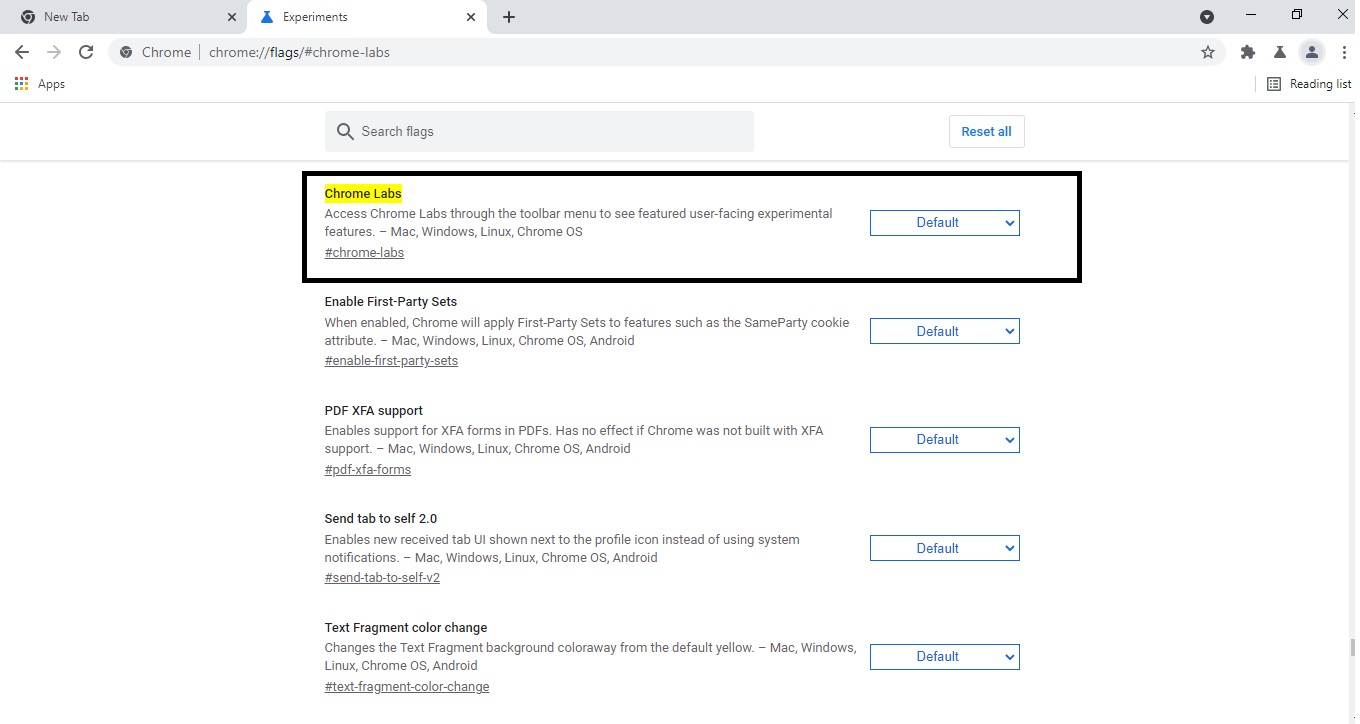The image size is (1360, 724).
Task: Click the page vertical scrollbar thumb
Action: tap(1351, 646)
